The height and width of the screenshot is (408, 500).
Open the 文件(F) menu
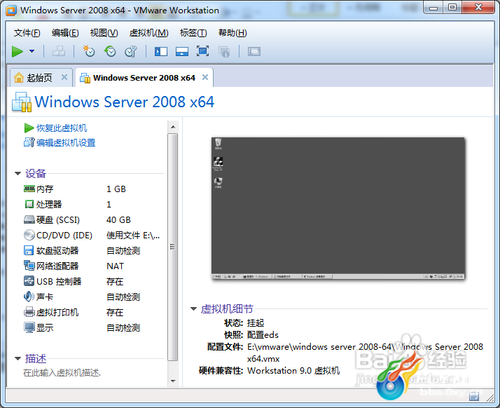(x=27, y=33)
